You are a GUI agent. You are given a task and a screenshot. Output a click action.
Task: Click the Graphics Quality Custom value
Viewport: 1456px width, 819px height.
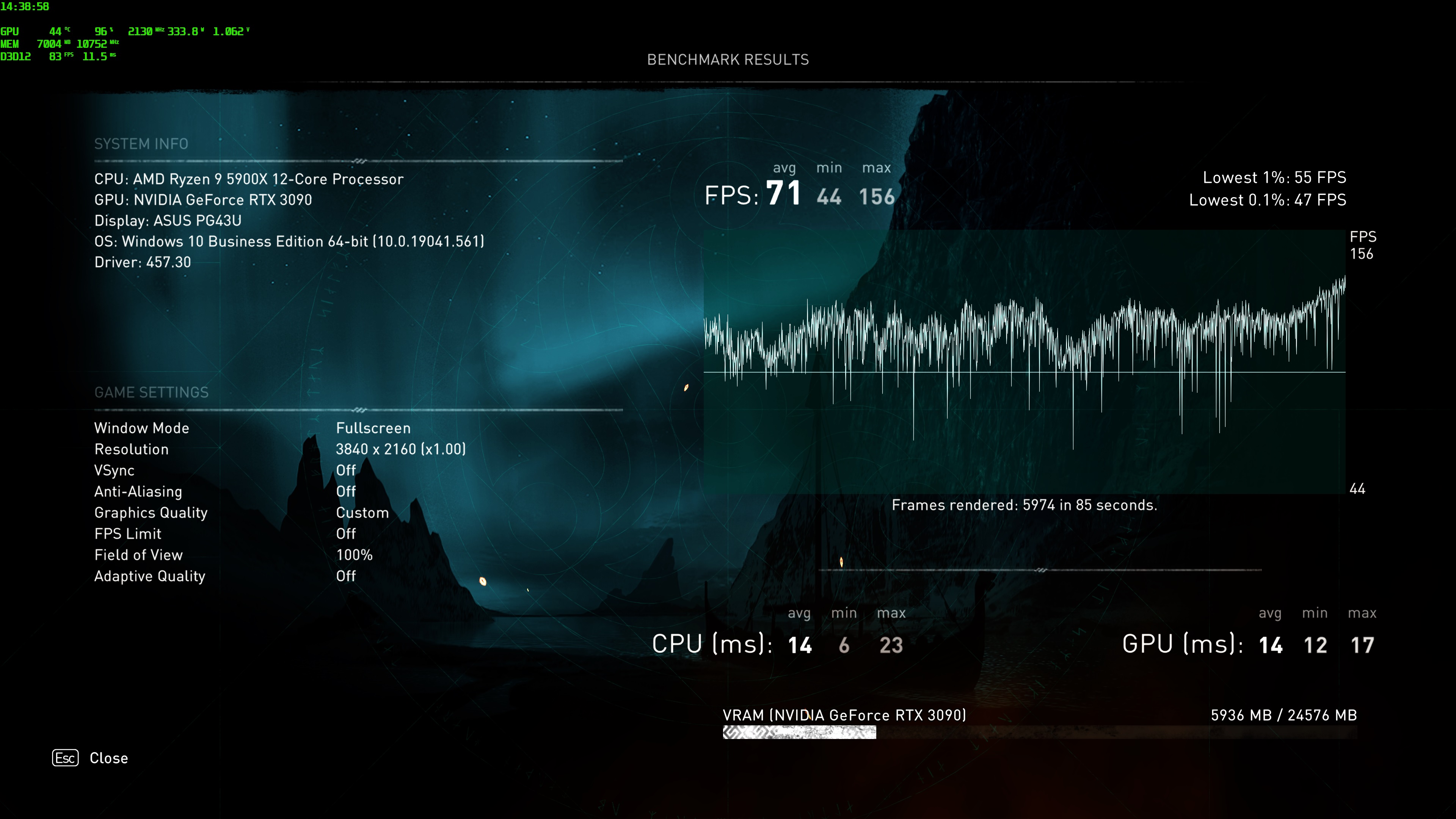click(x=362, y=513)
